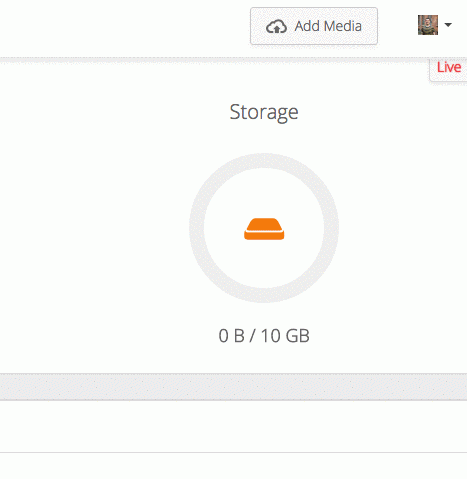The image size is (467, 479).
Task: Click the white stripe on the drive icon
Action: click(264, 231)
